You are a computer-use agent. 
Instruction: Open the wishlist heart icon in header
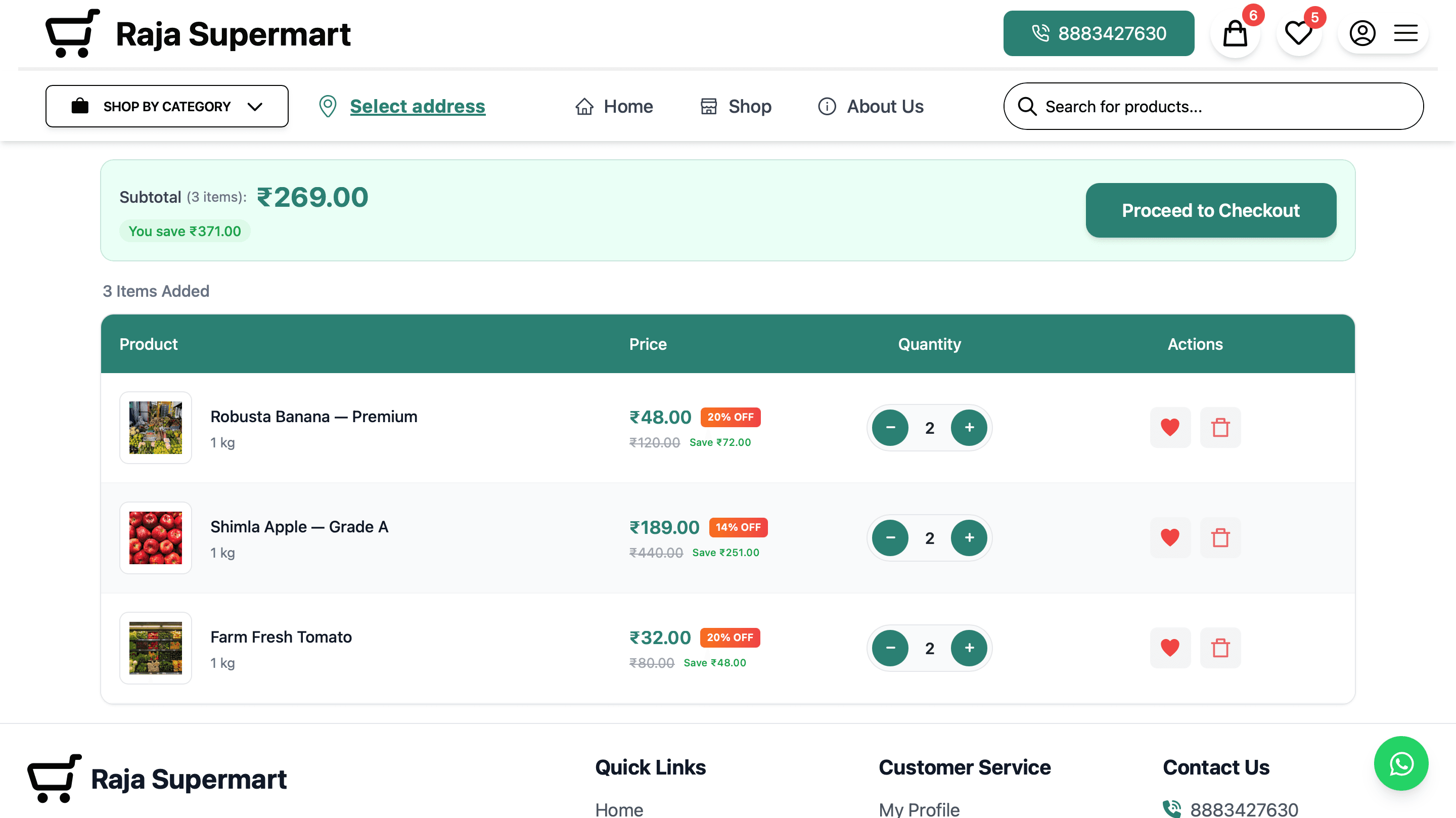coord(1298,33)
